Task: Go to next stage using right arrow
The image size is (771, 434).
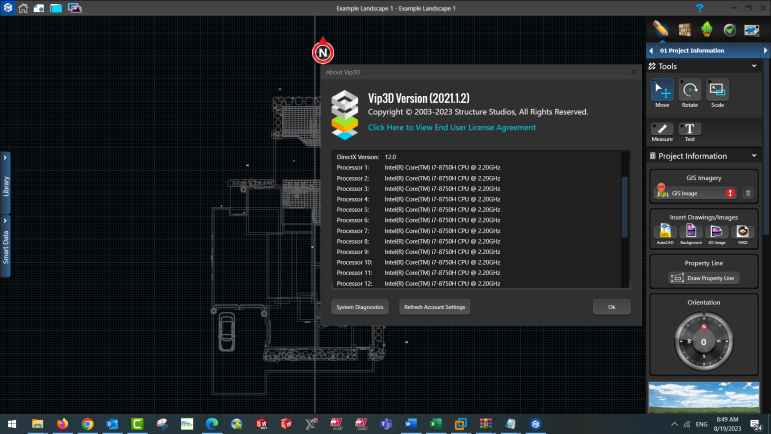Action: [x=765, y=50]
